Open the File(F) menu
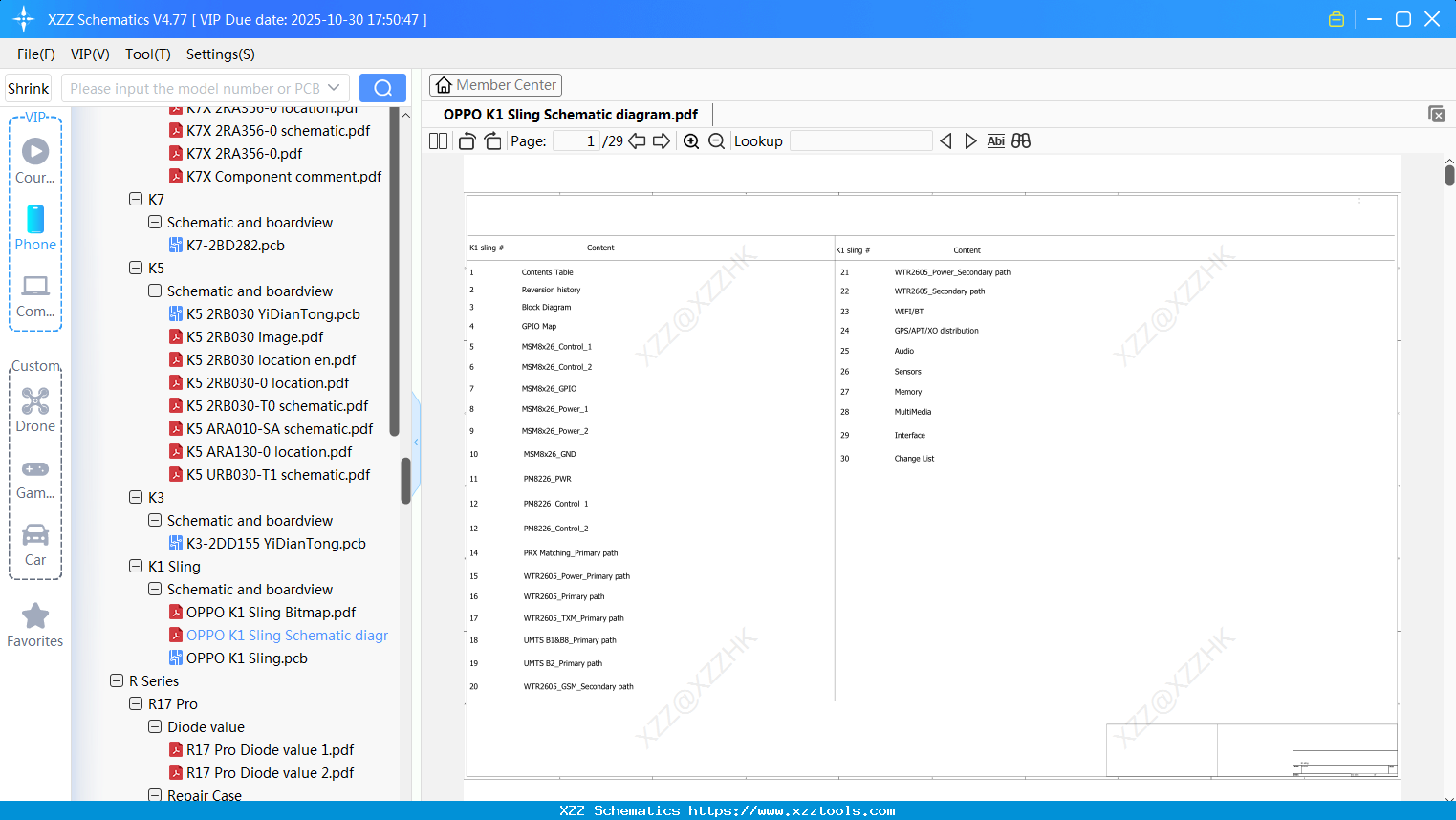1456x820 pixels. [36, 54]
